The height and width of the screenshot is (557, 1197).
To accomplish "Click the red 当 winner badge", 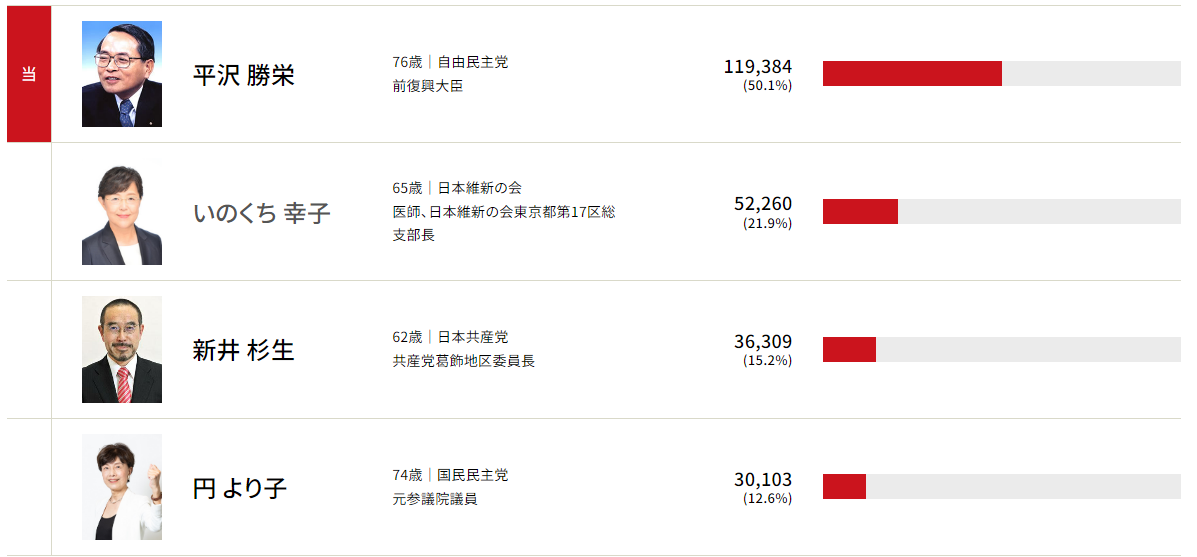I will (x=29, y=74).
